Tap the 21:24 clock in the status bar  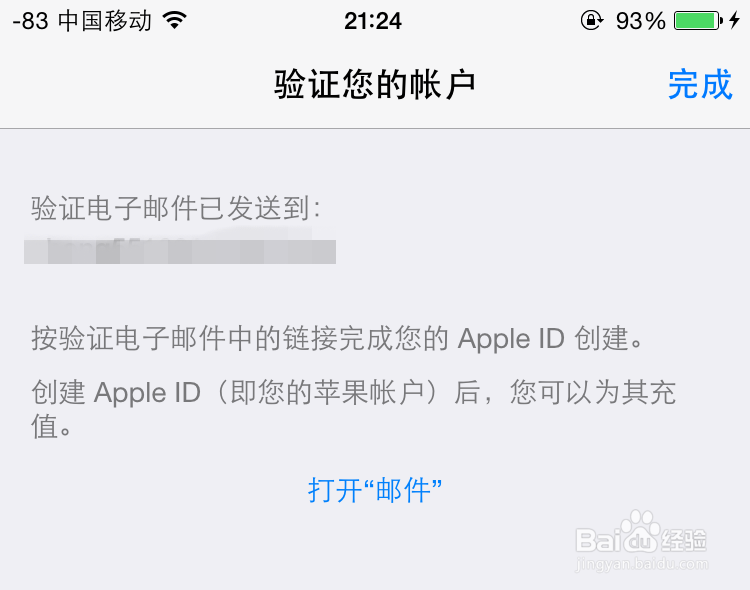373,21
